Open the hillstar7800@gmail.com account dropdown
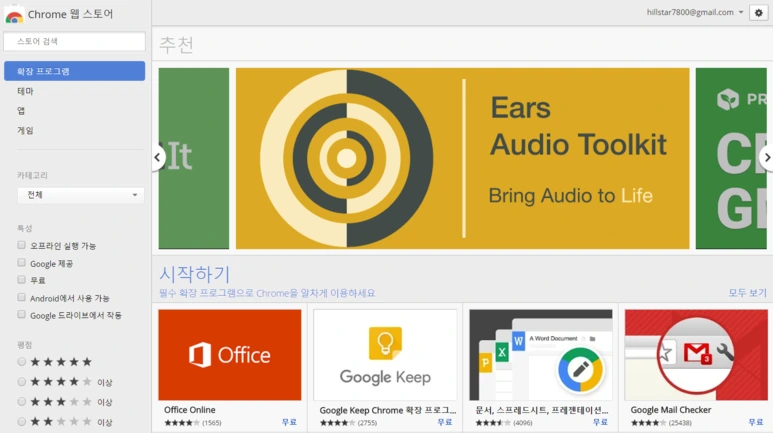This screenshot has height=433, width=773. [695, 12]
